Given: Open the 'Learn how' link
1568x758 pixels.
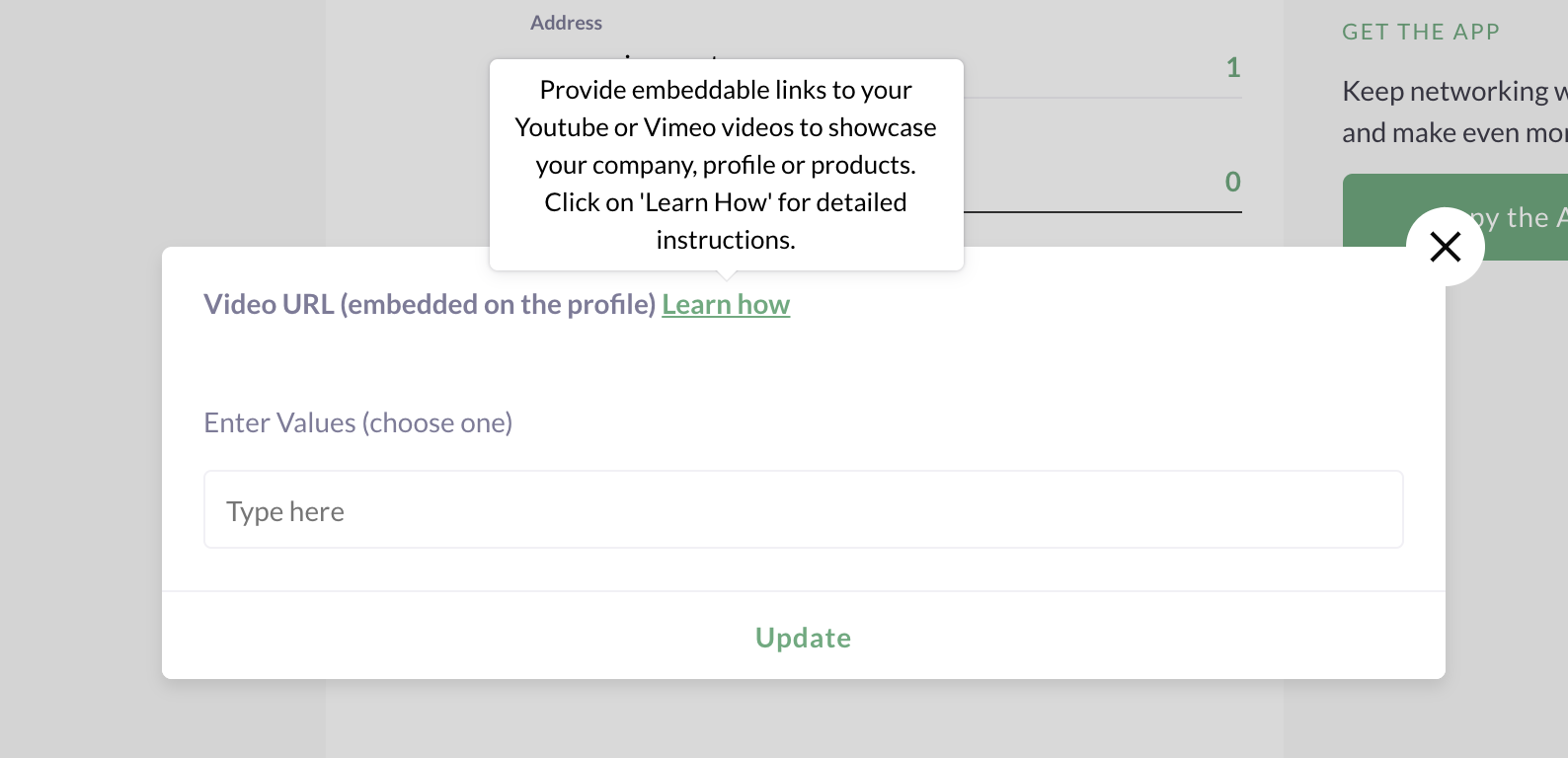Looking at the screenshot, I should pos(726,304).
